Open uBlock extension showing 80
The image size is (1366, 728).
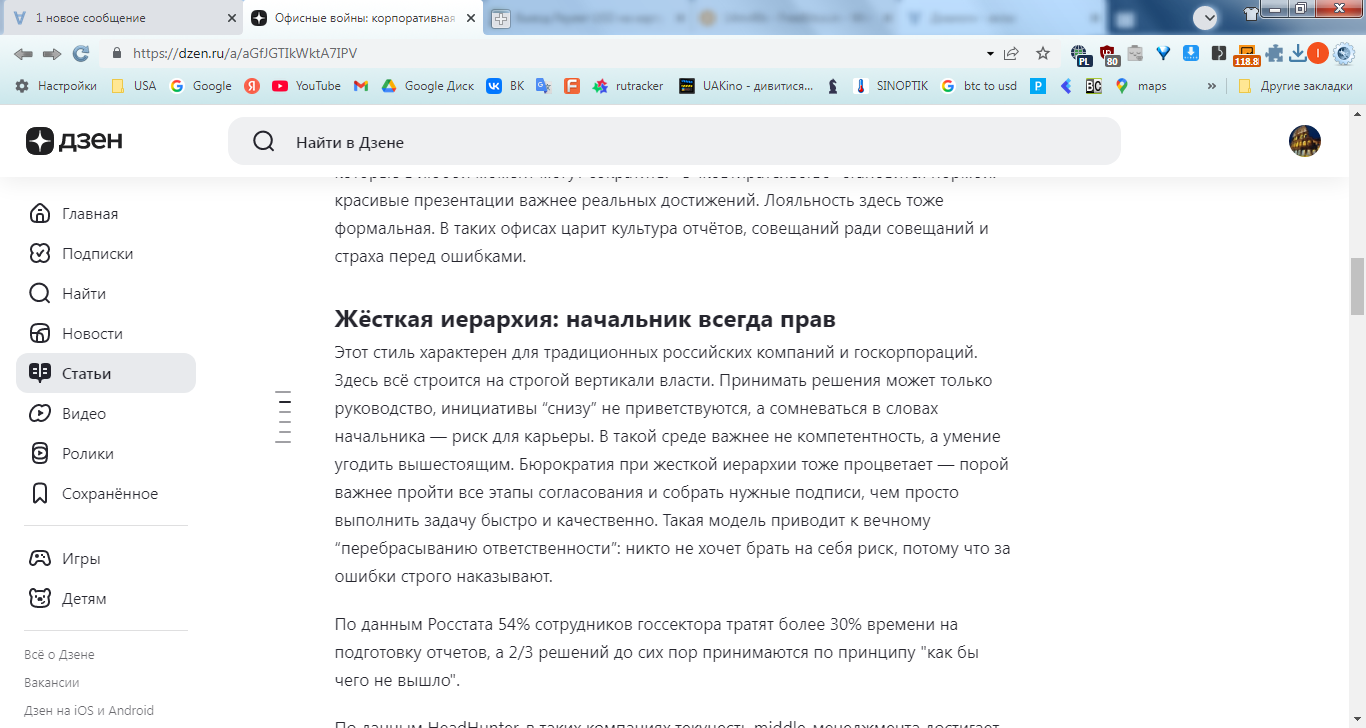pos(1109,54)
